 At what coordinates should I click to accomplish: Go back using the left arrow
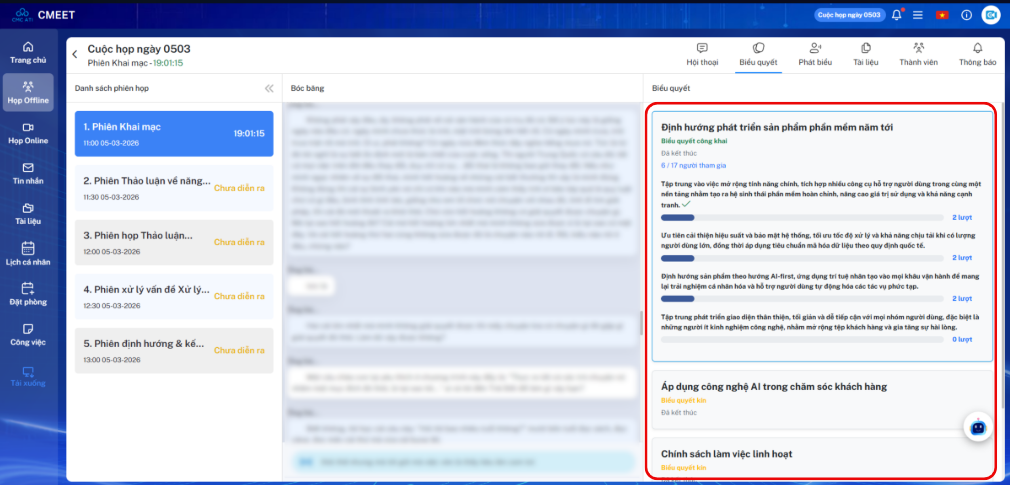click(75, 55)
